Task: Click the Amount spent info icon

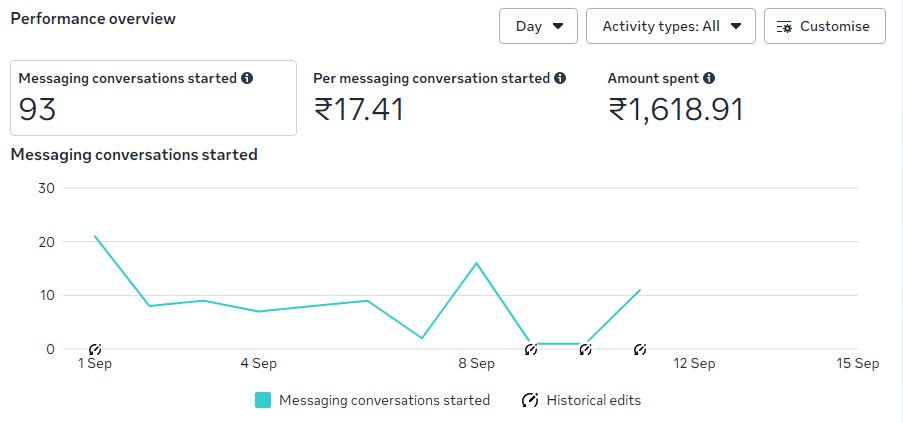Action: 709,78
